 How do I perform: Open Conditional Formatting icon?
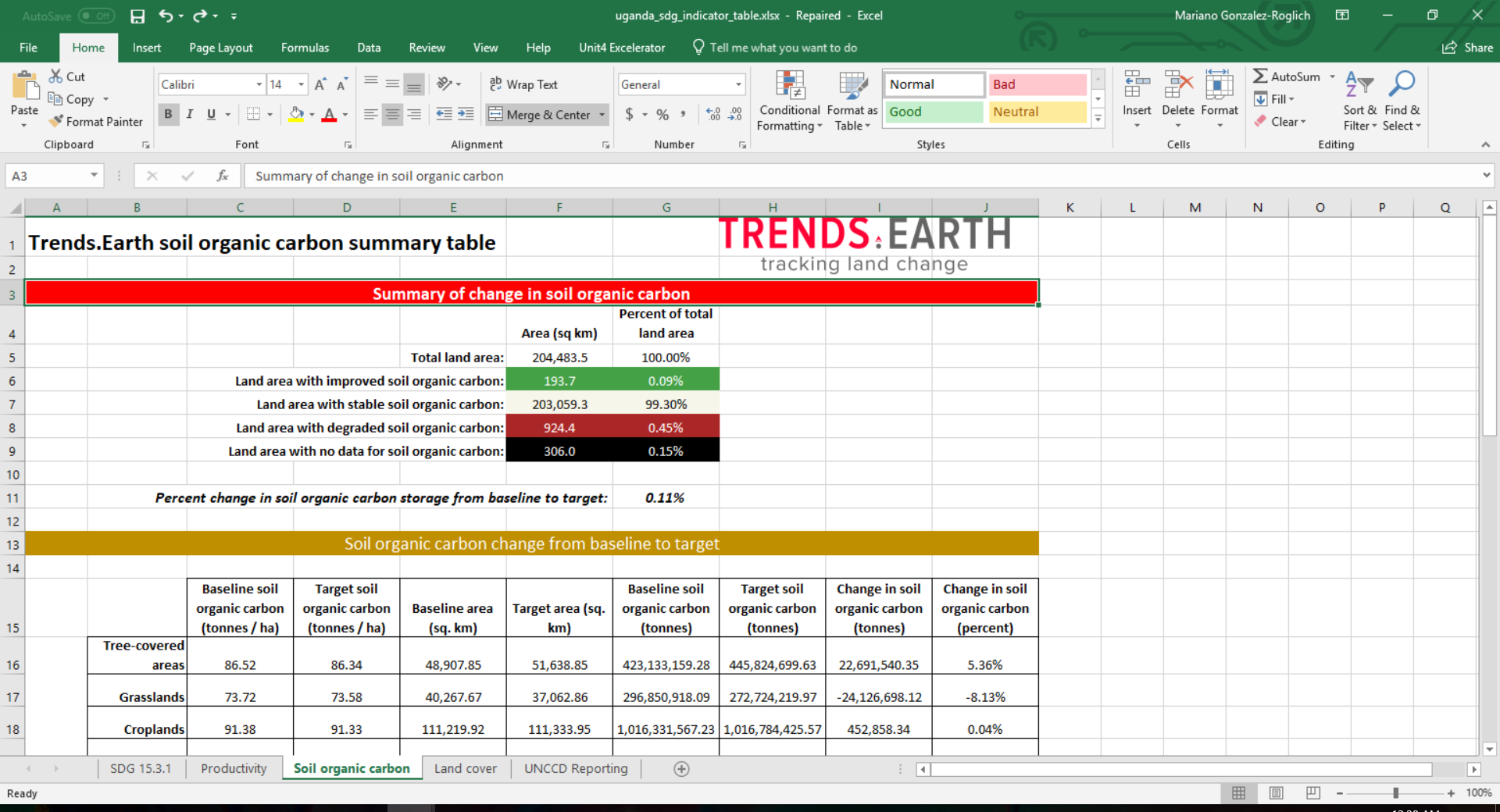click(789, 87)
